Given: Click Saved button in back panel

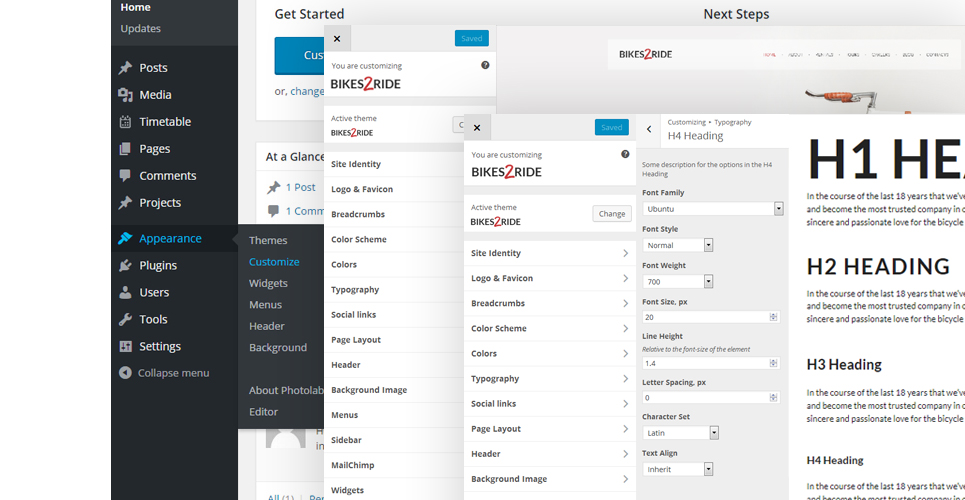Looking at the screenshot, I should (x=471, y=38).
